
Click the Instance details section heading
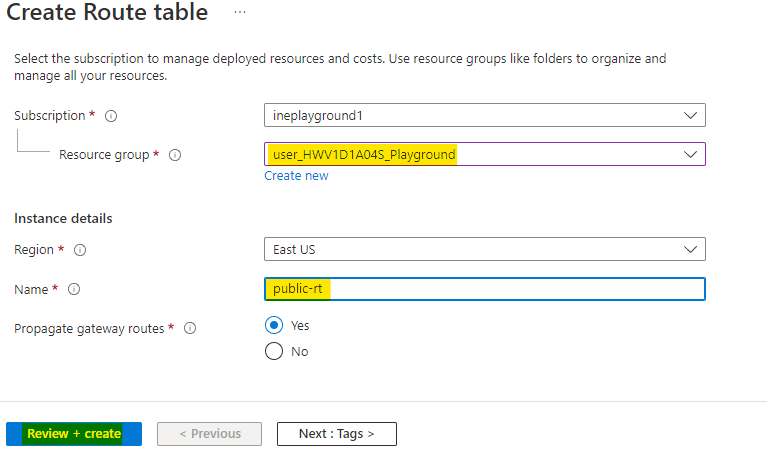click(63, 218)
